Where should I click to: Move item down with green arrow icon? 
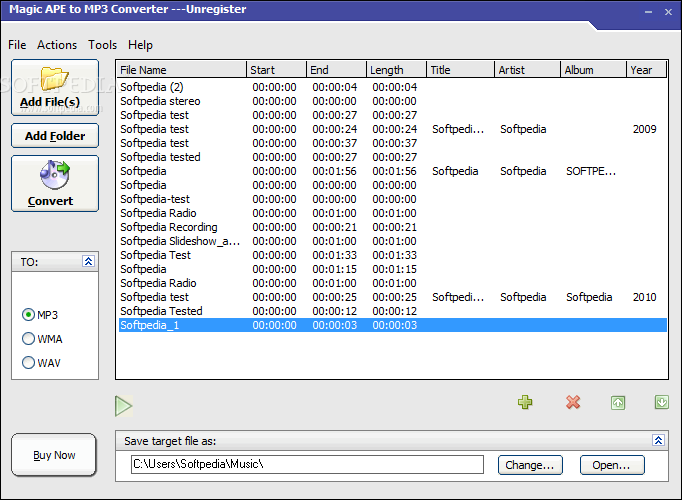pos(662,402)
